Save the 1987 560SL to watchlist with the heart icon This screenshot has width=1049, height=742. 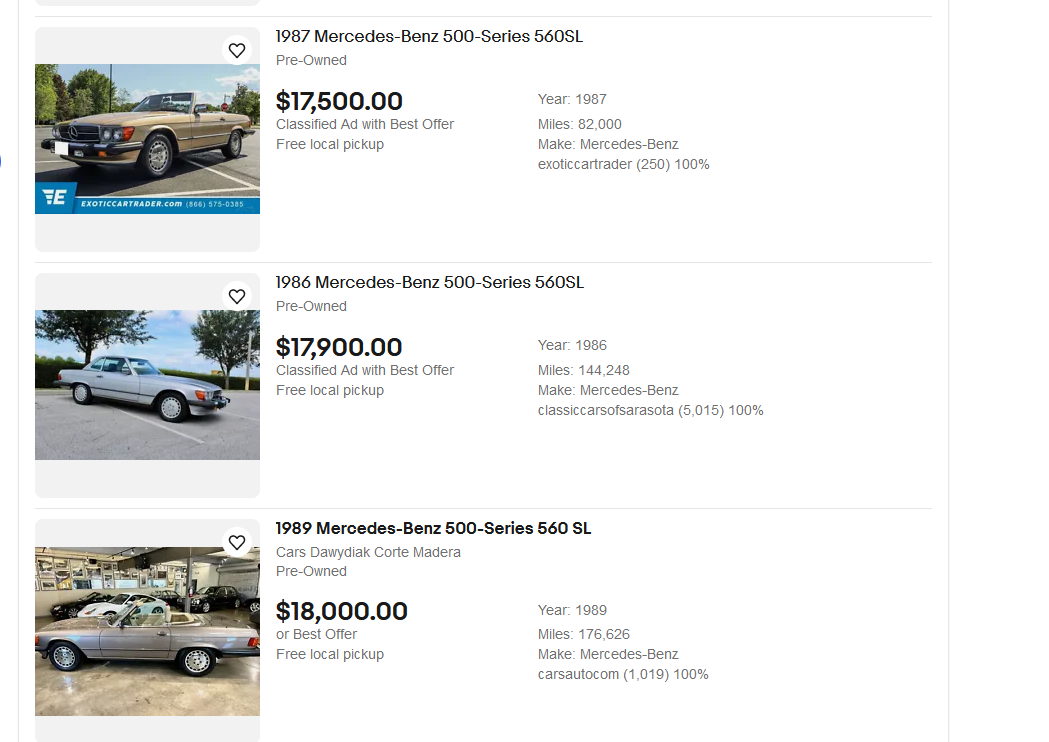237,50
